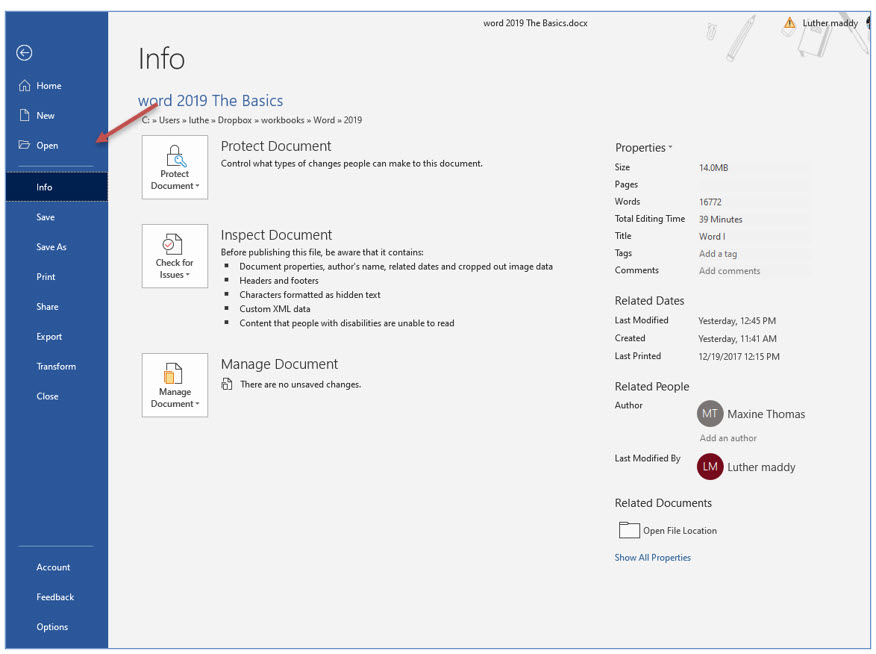Image resolution: width=876 pixels, height=654 pixels.
Task: Click the Luther maddy account name at top
Action: pyautogui.click(x=830, y=23)
